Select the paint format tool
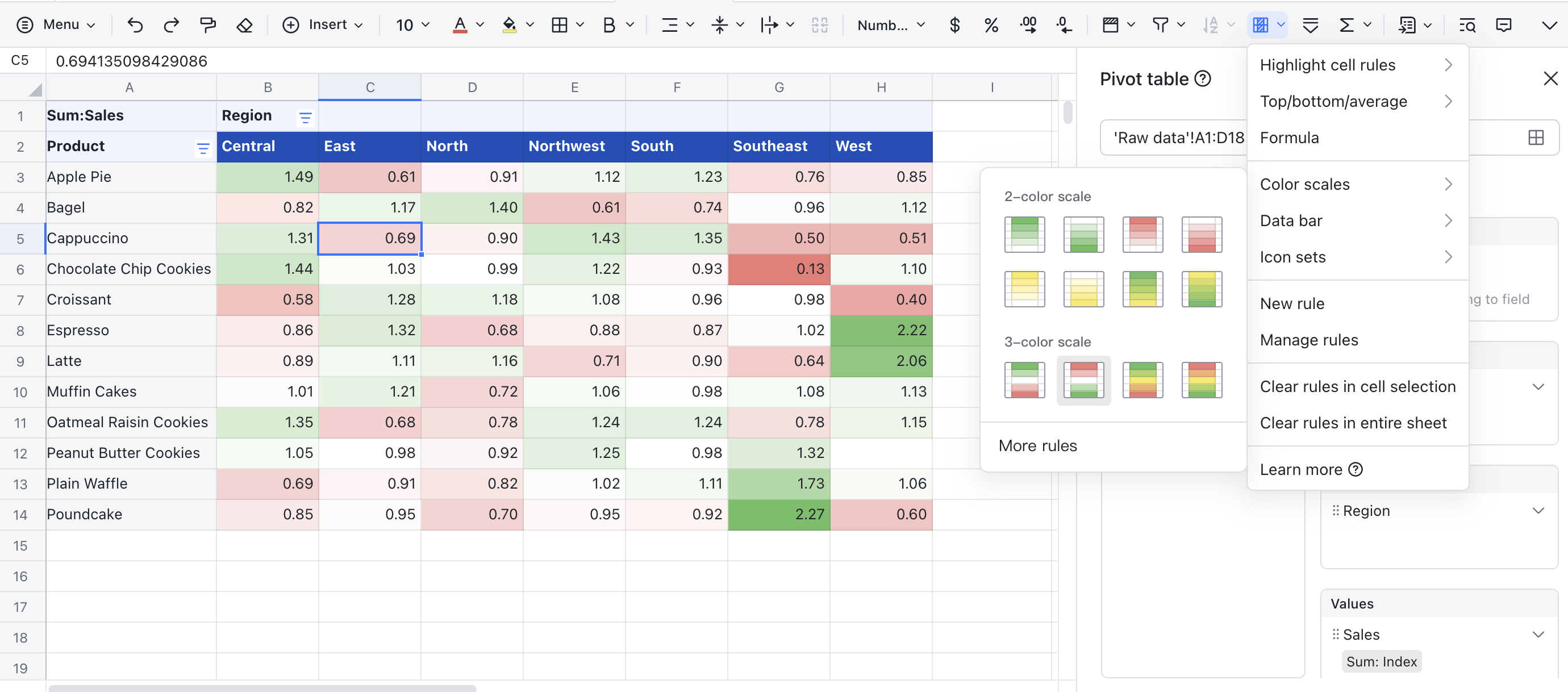The height and width of the screenshot is (692, 1568). 208,25
